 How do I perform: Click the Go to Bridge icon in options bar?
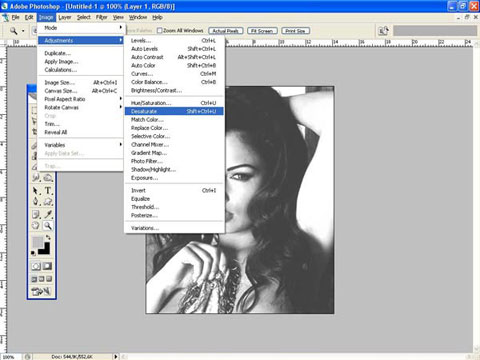coord(383,31)
